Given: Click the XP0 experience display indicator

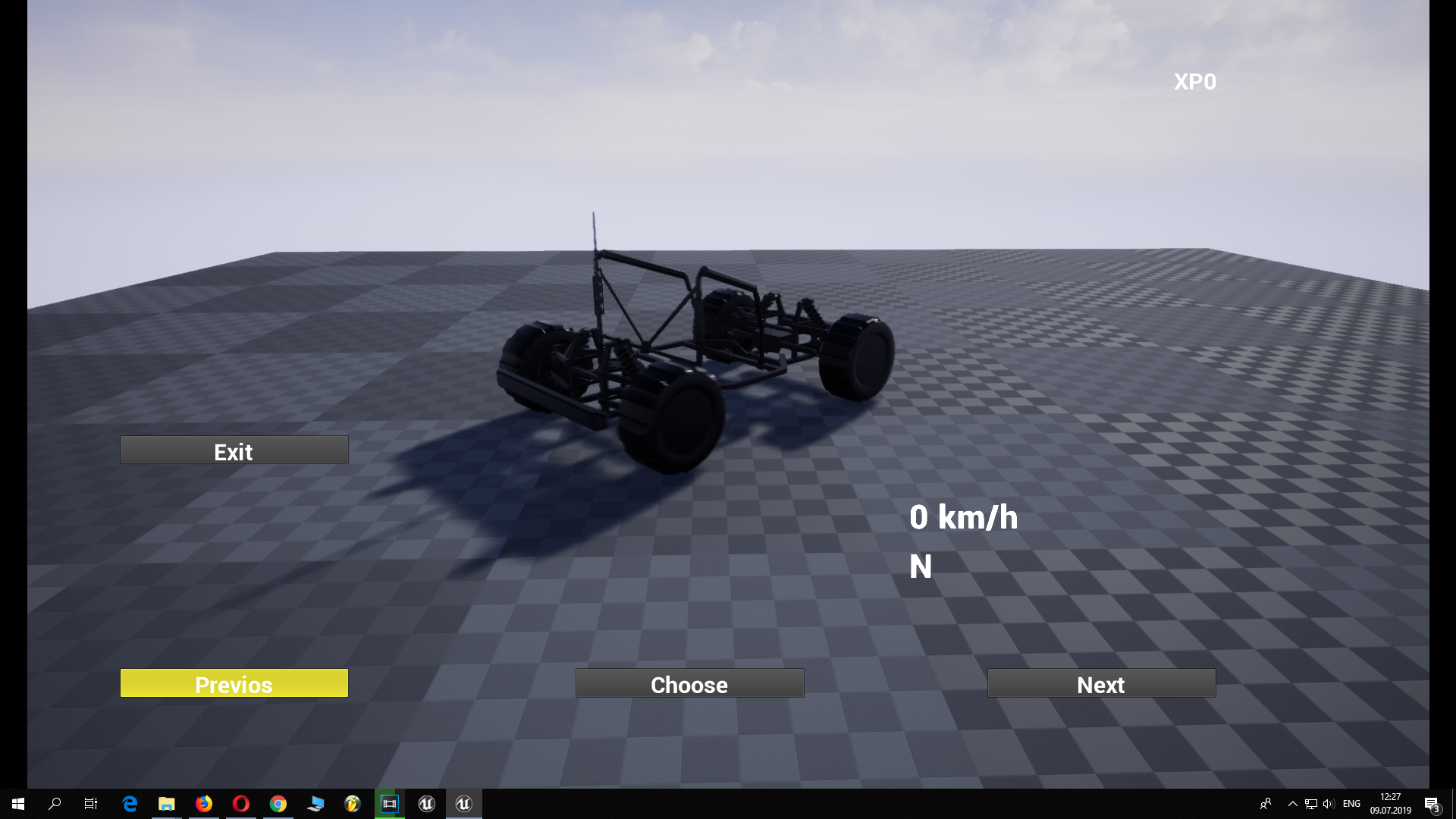Looking at the screenshot, I should click(x=1195, y=81).
